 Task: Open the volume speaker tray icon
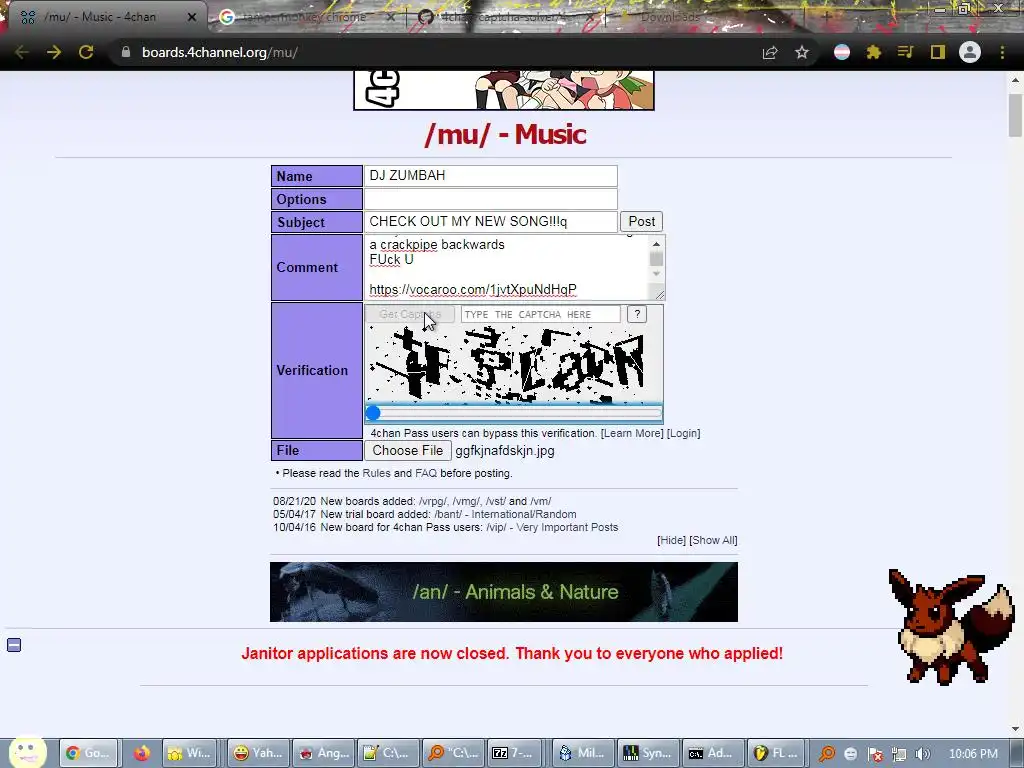pos(923,754)
